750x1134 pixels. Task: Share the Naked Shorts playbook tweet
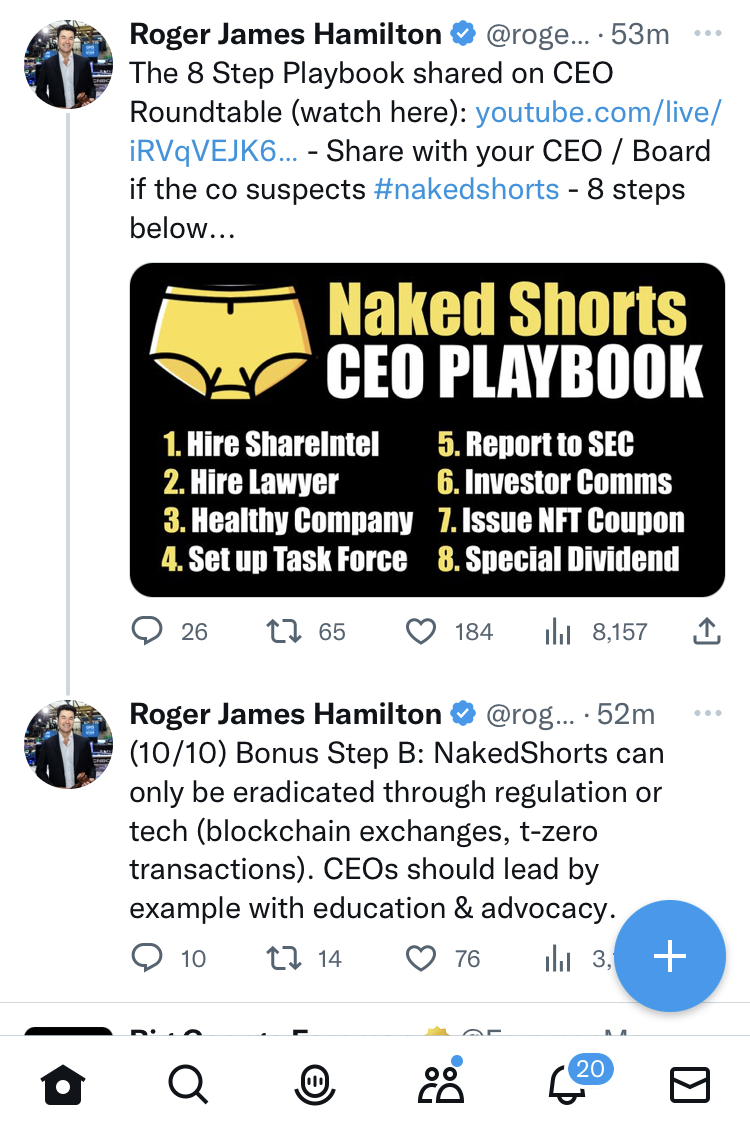[x=706, y=631]
